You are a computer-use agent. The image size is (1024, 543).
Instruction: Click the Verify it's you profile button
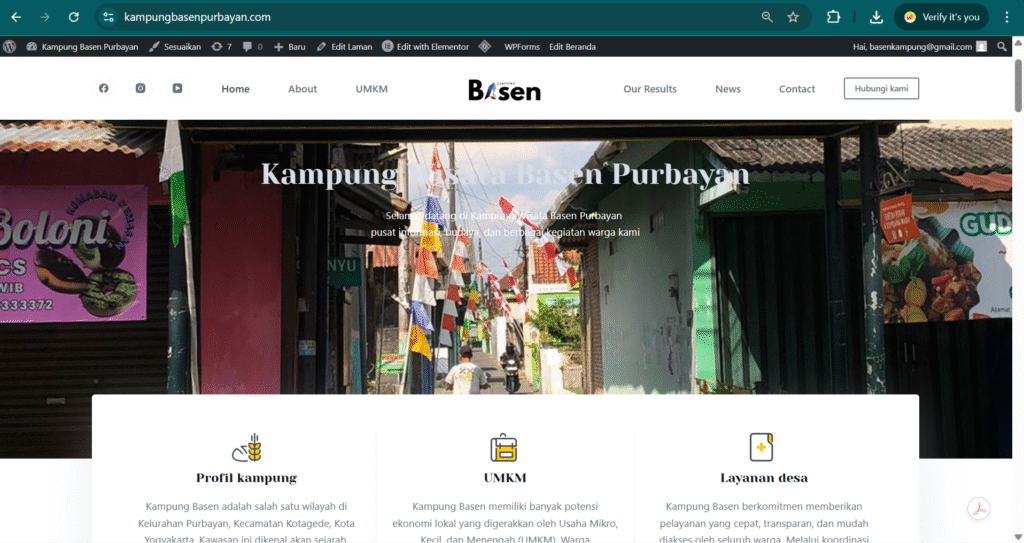[941, 17]
